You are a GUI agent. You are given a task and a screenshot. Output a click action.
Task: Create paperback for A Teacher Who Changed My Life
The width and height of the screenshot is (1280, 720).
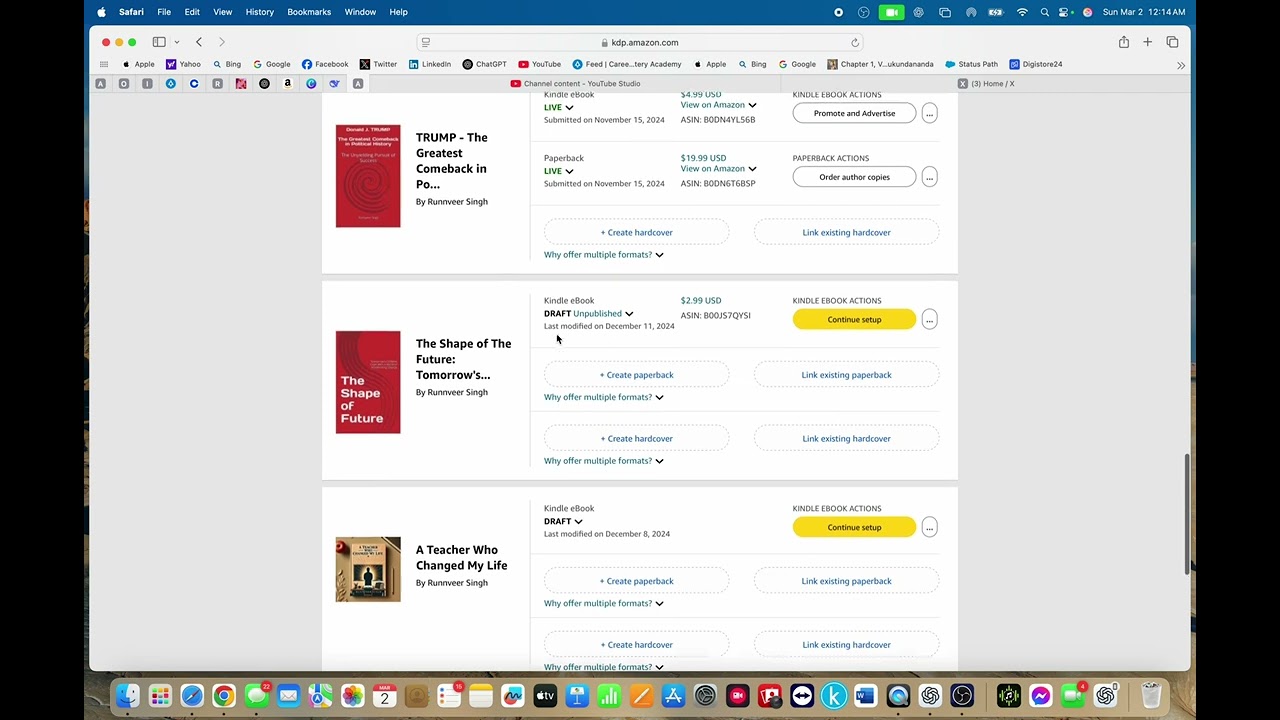pos(637,581)
